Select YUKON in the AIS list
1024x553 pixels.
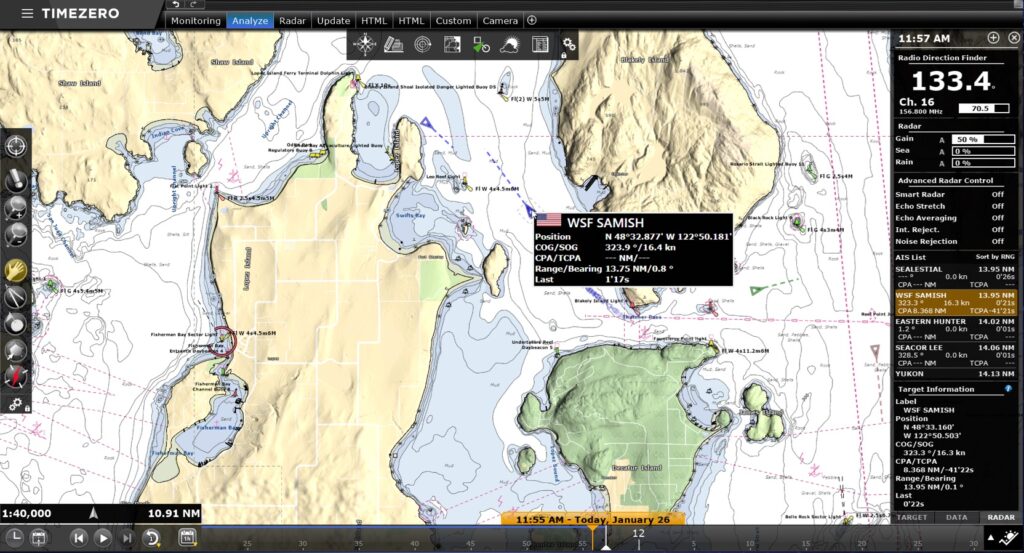tap(955, 374)
